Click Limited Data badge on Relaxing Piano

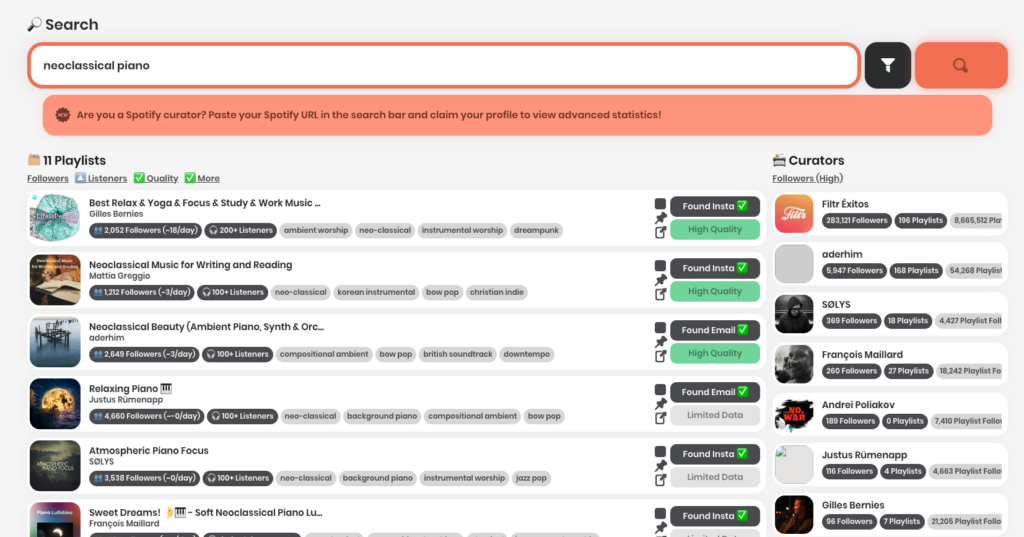tap(715, 415)
